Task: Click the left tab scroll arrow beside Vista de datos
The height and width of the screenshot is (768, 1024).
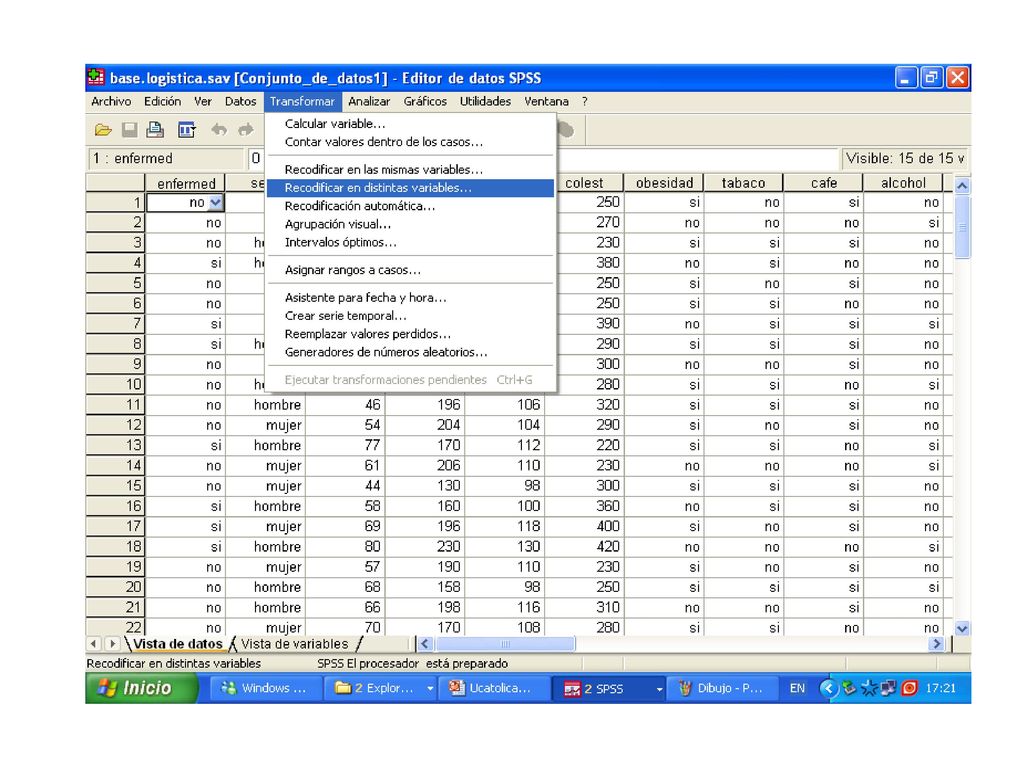Action: (x=94, y=644)
